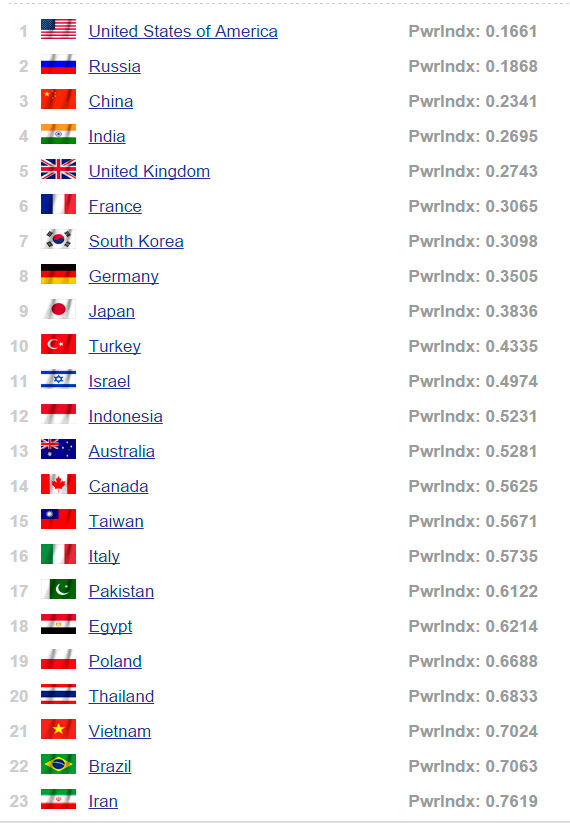Viewport: 570px width, 823px height.
Task: Click the South Korea flag icon
Action: coord(58,239)
